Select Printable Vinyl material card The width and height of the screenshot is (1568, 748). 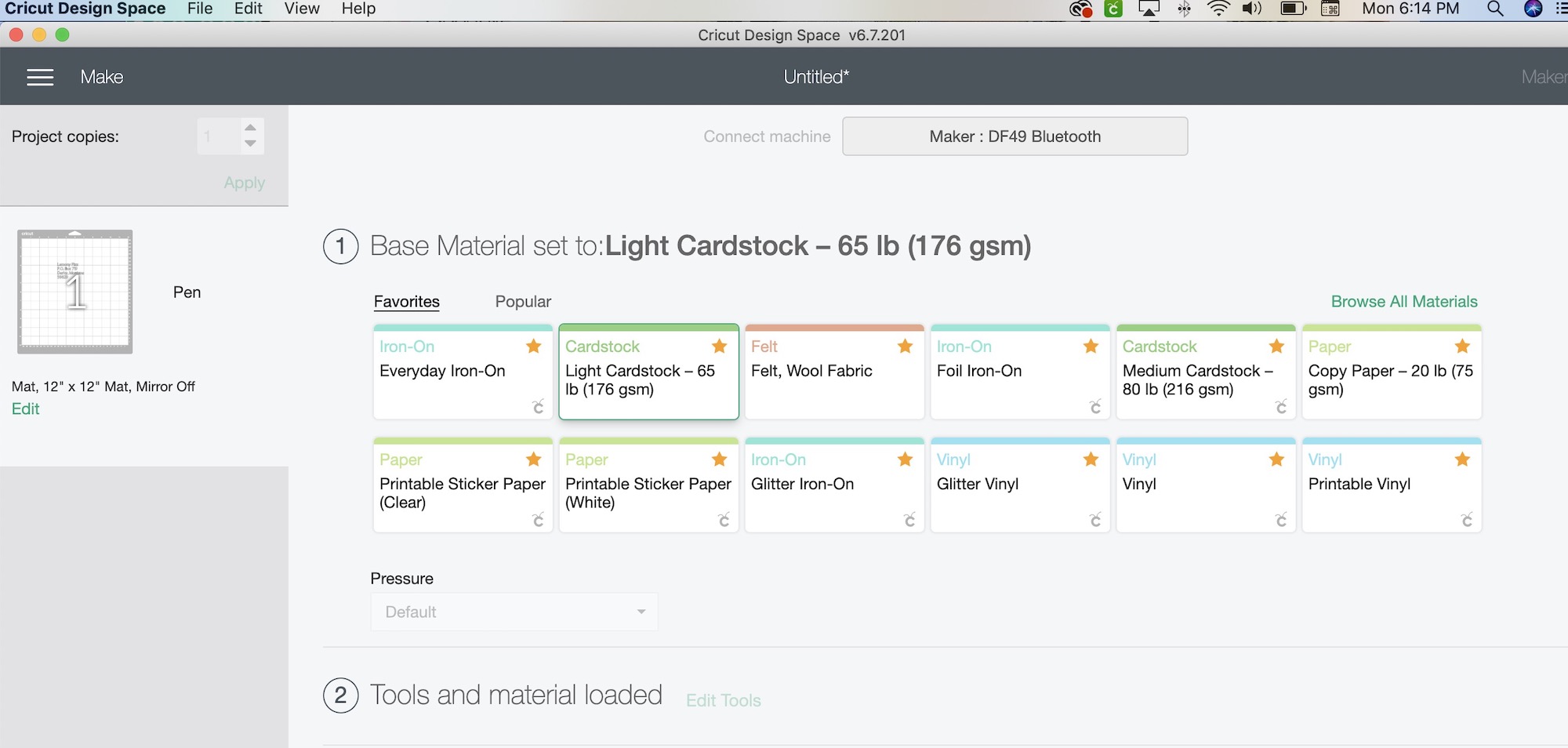point(1392,485)
